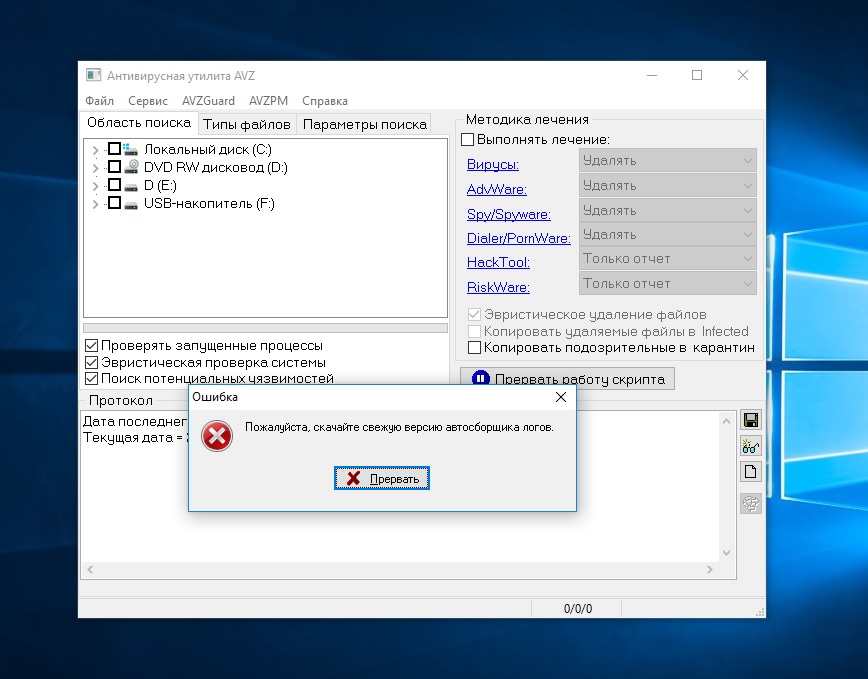The height and width of the screenshot is (679, 868).
Task: Click Прервать работу скрипта button
Action: click(x=567, y=379)
